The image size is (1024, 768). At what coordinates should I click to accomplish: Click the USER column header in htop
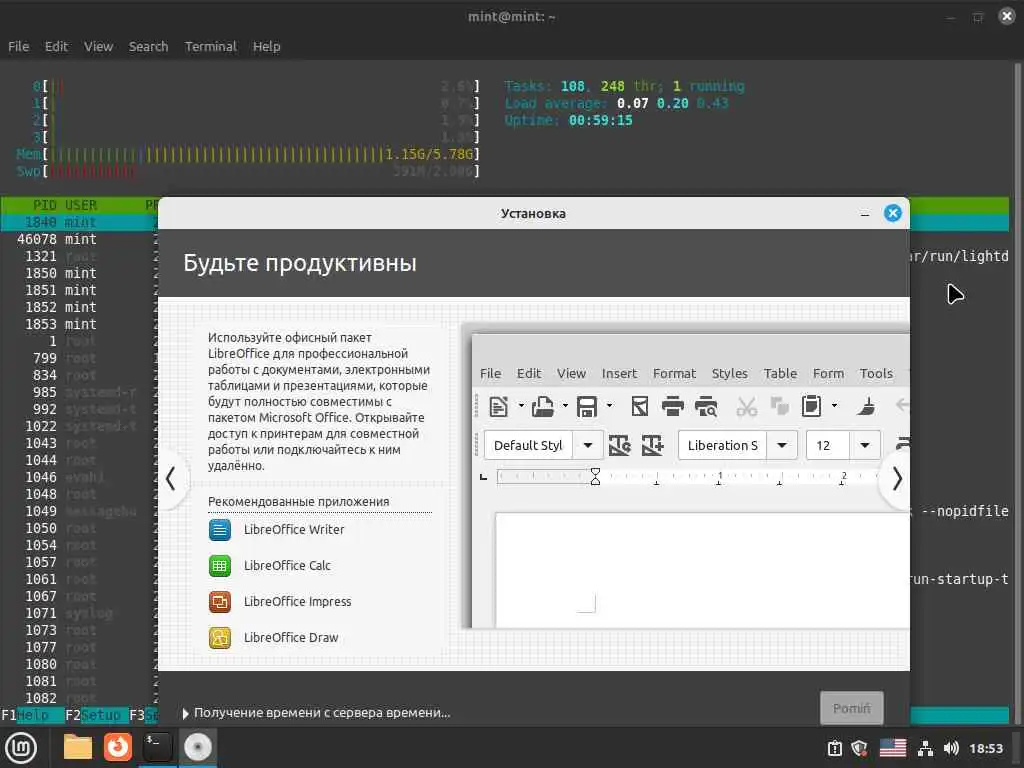click(x=81, y=205)
